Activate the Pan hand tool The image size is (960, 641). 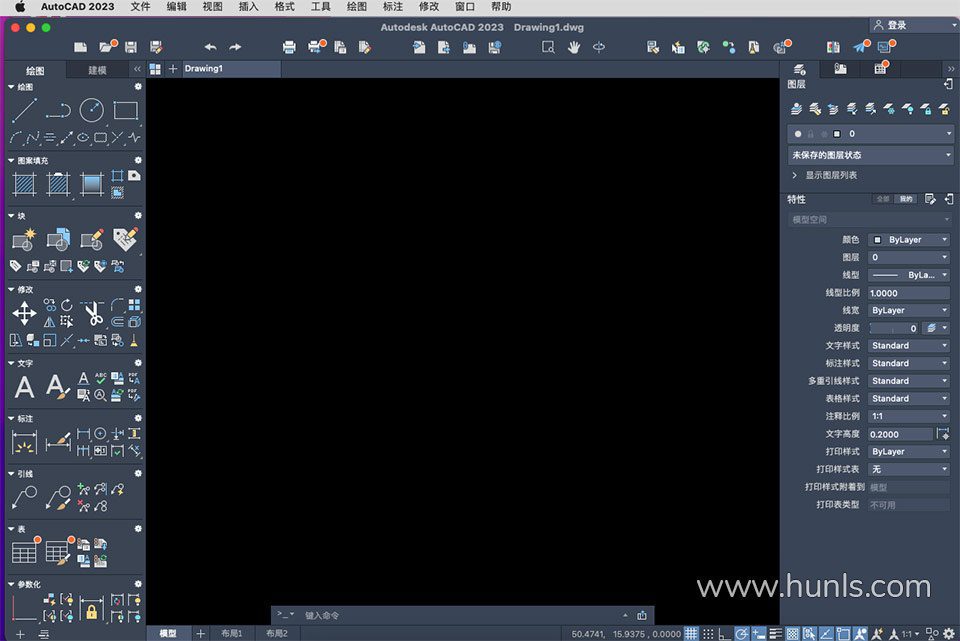coord(574,47)
